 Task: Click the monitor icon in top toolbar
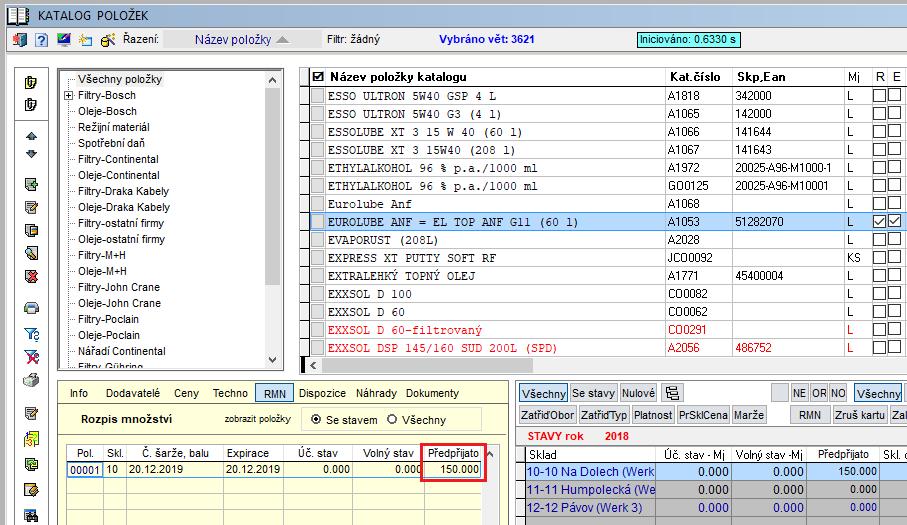pos(64,40)
